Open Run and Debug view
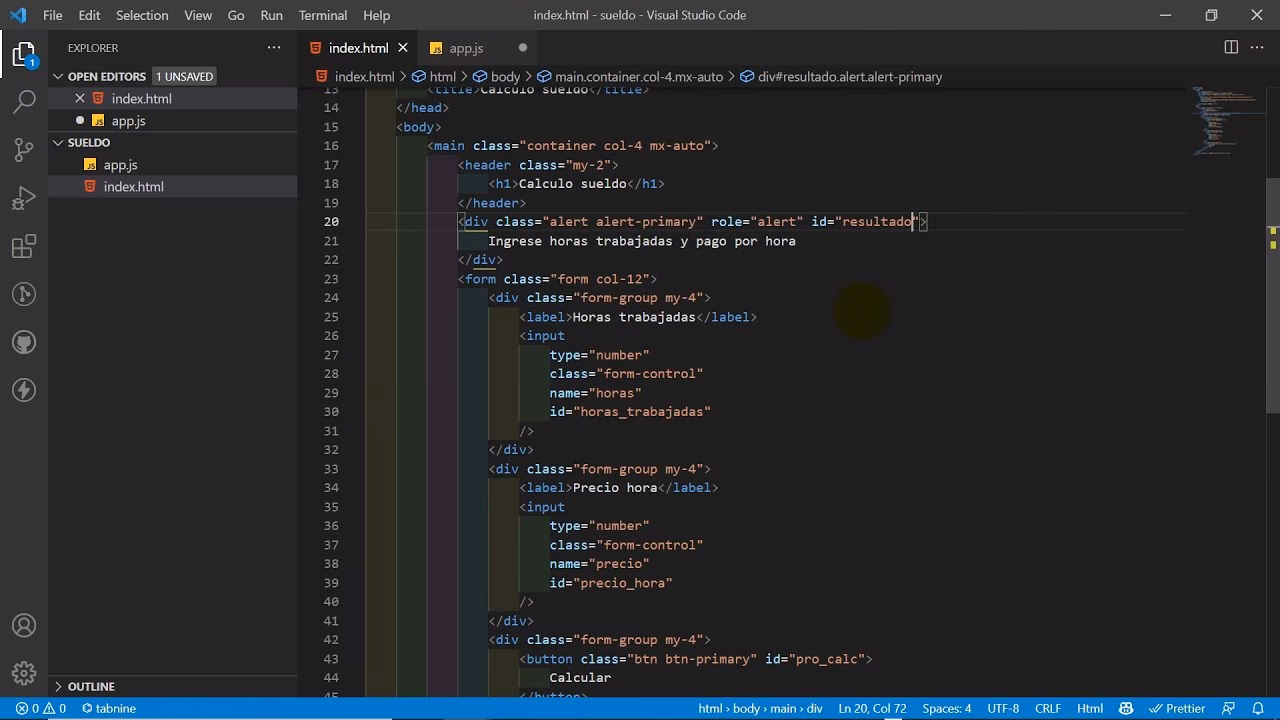 coord(24,198)
